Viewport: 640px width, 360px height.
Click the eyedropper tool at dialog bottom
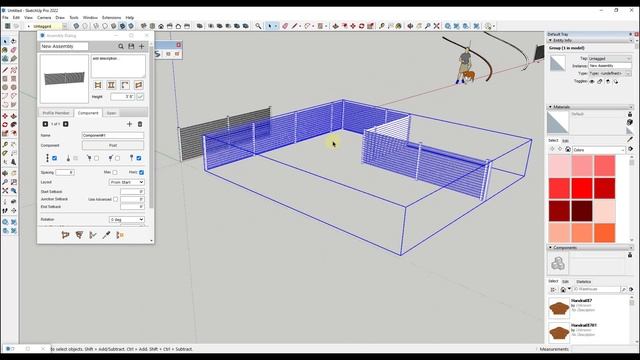(x=106, y=235)
